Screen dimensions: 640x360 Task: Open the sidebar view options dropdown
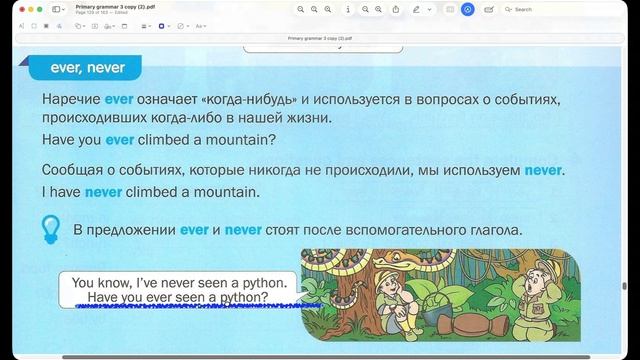point(59,9)
